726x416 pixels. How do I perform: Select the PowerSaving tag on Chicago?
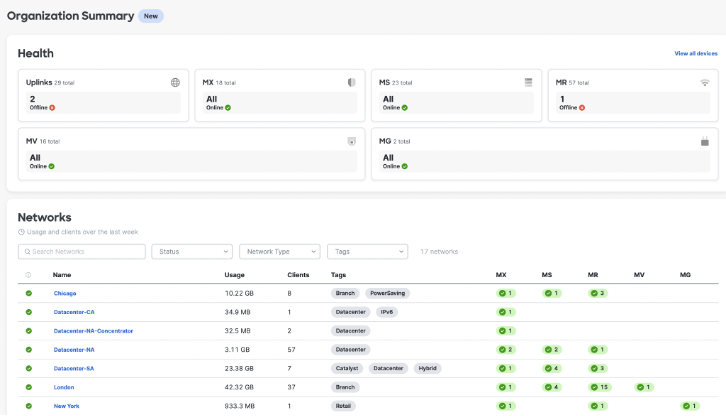click(387, 293)
